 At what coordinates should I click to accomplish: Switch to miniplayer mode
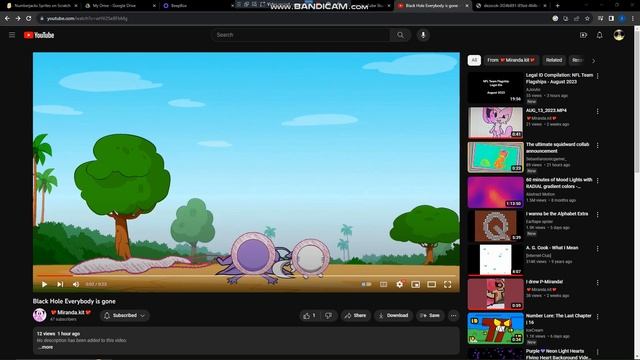(x=416, y=284)
